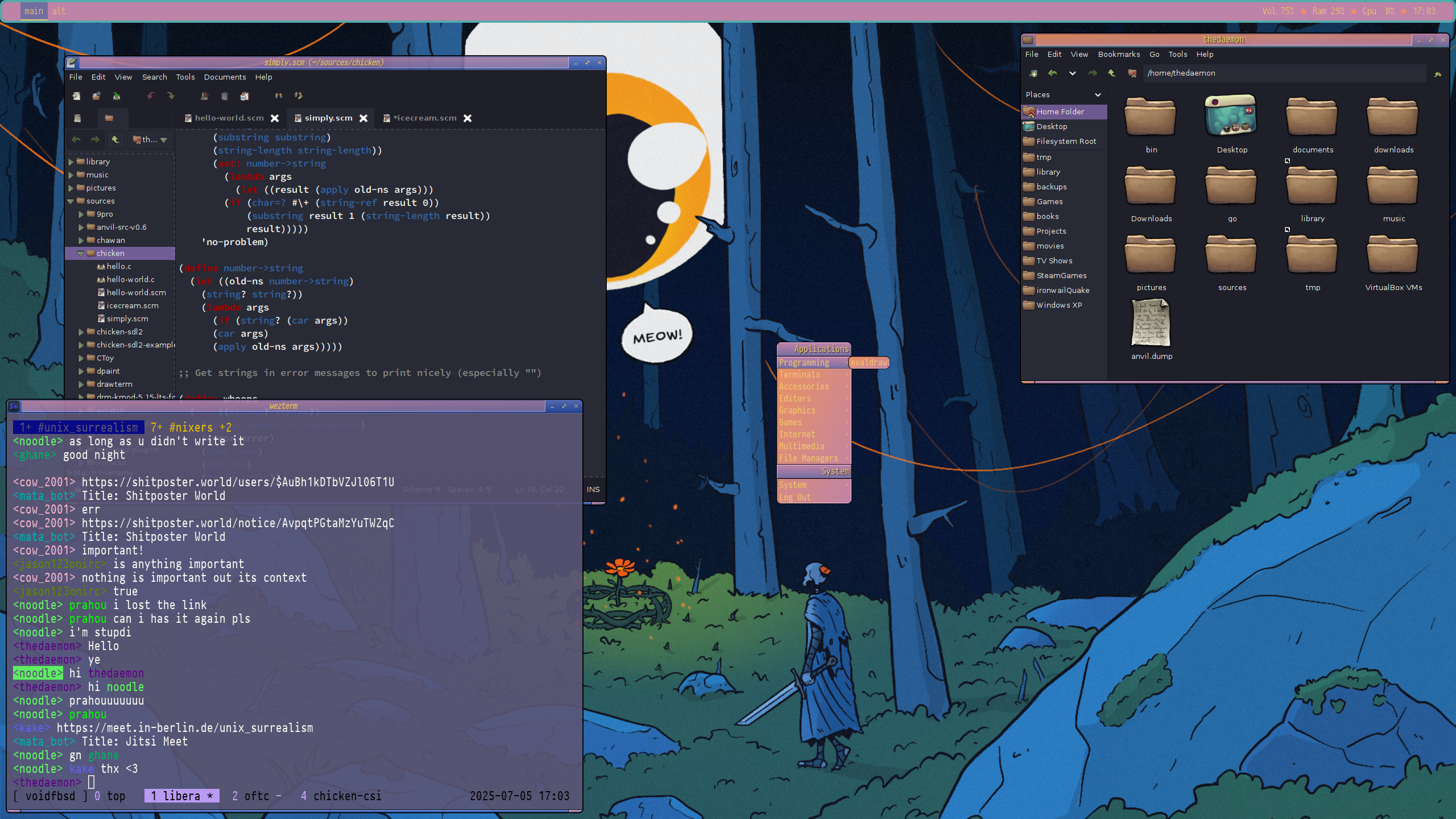Close the simply.scm tab
This screenshot has width=1456, height=819.
(x=363, y=118)
